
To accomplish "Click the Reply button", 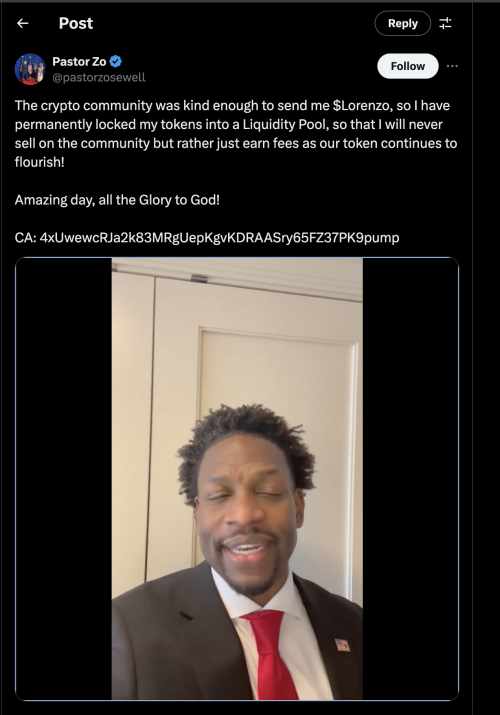I will pyautogui.click(x=402, y=23).
